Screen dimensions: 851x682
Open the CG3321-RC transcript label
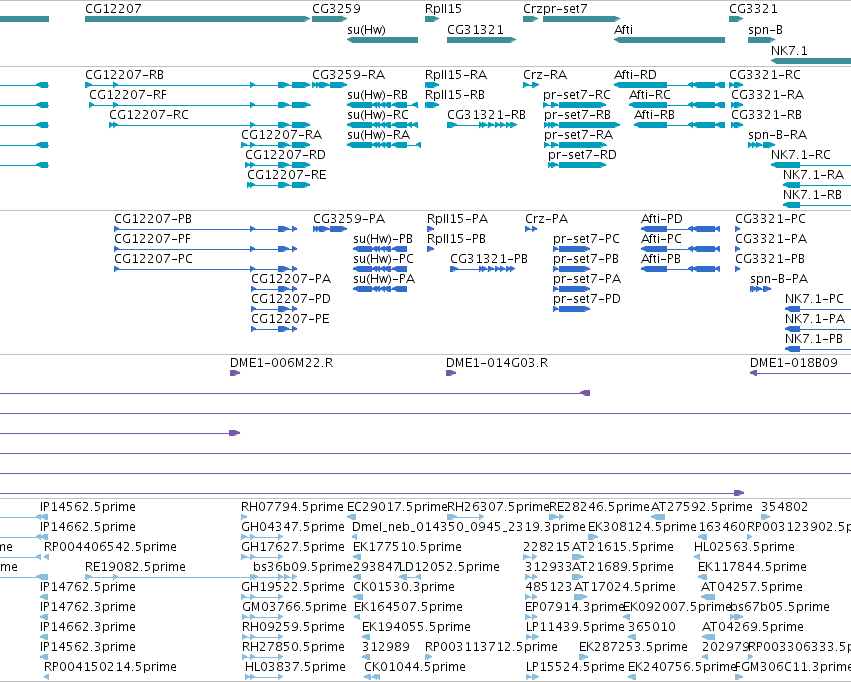tap(765, 74)
